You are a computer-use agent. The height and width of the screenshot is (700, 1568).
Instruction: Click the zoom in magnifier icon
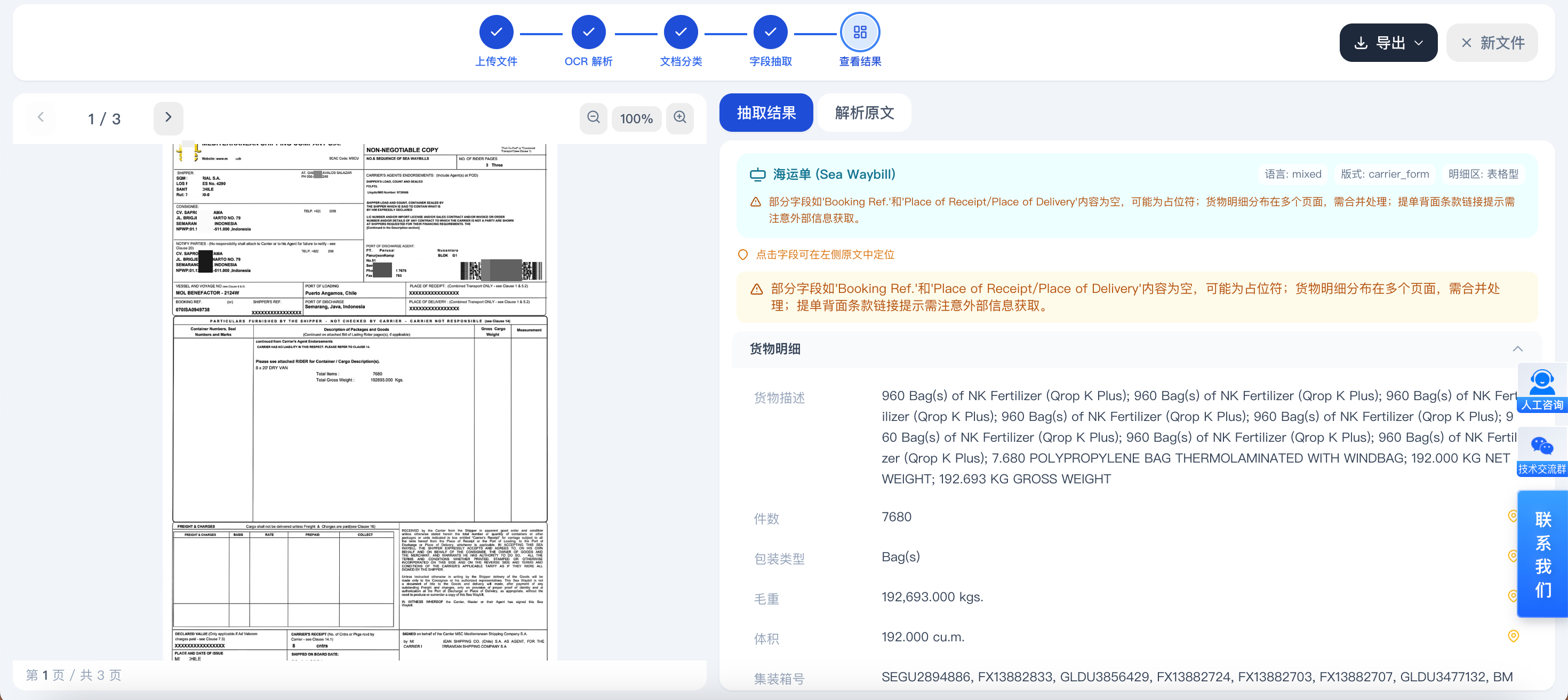tap(680, 117)
